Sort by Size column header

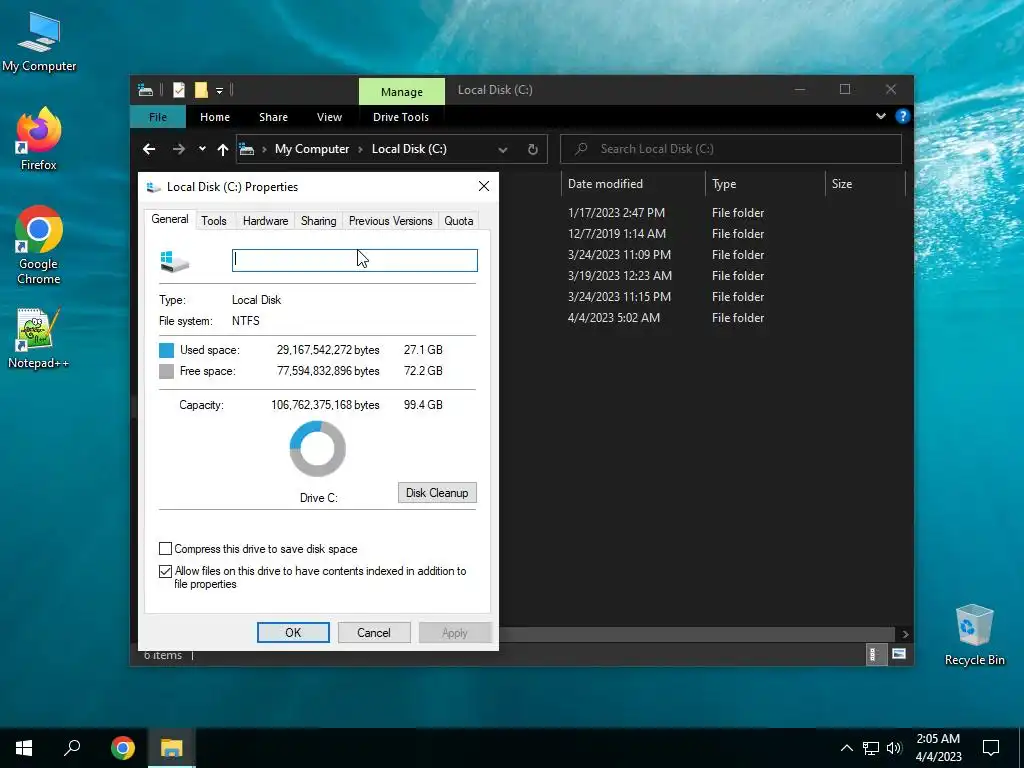(x=865, y=184)
